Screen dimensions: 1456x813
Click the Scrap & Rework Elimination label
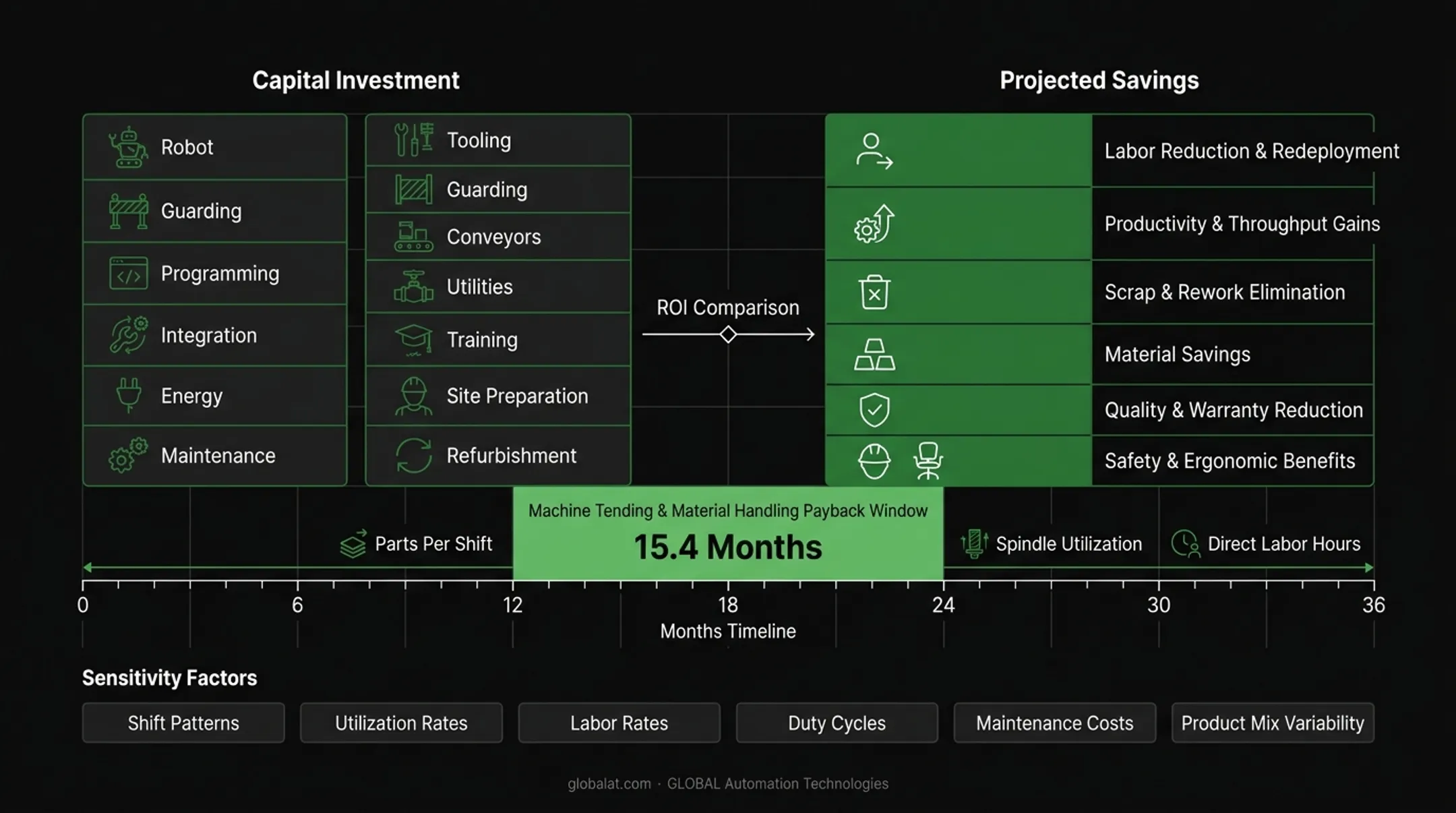pos(1225,292)
